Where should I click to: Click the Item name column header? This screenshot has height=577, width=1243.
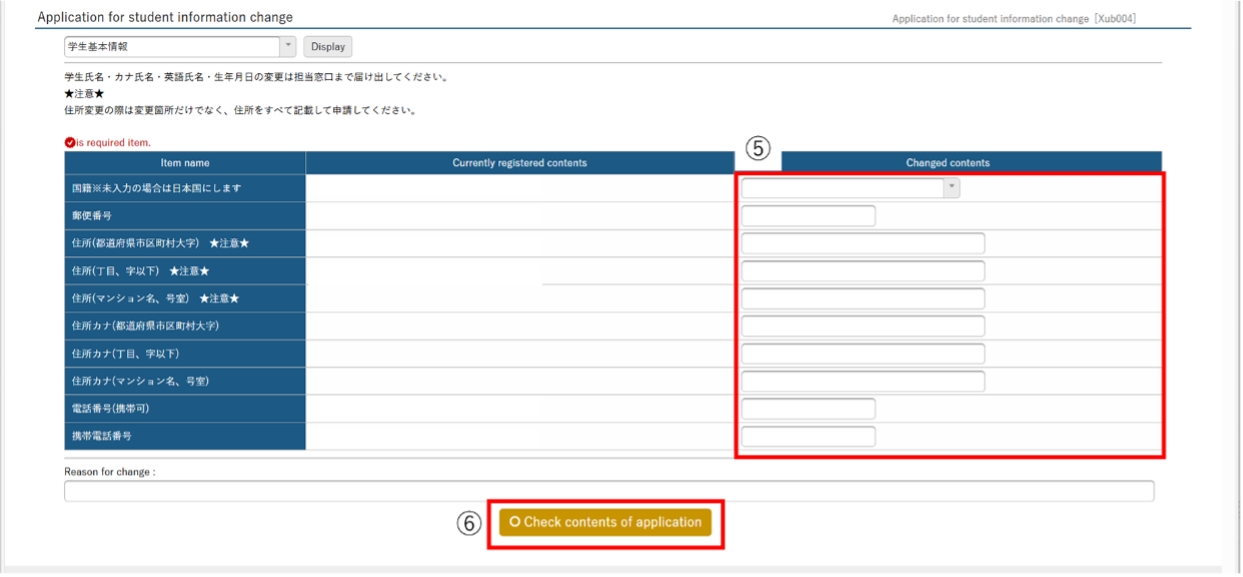[185, 163]
